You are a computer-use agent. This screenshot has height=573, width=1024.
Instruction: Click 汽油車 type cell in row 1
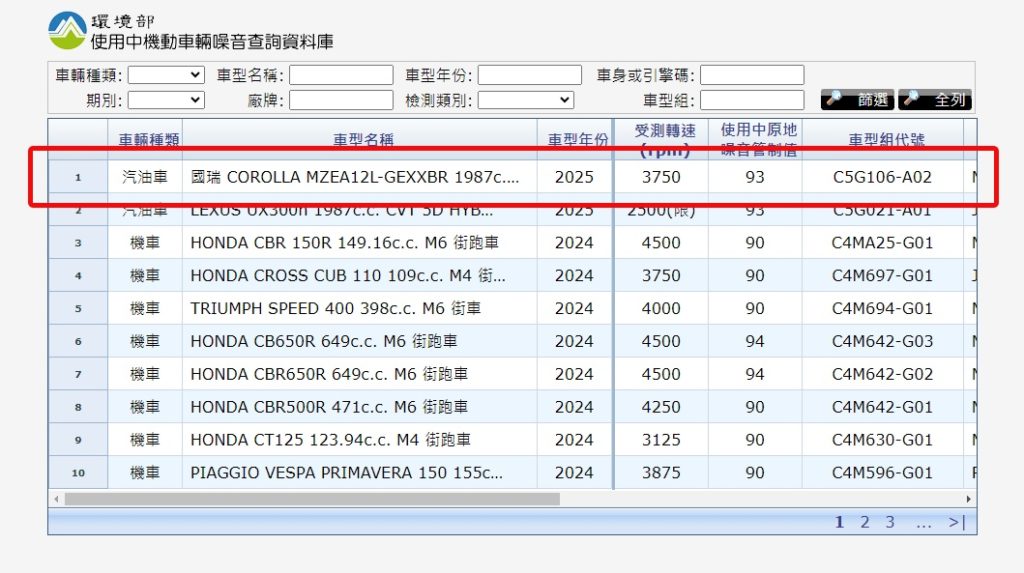tap(145, 177)
